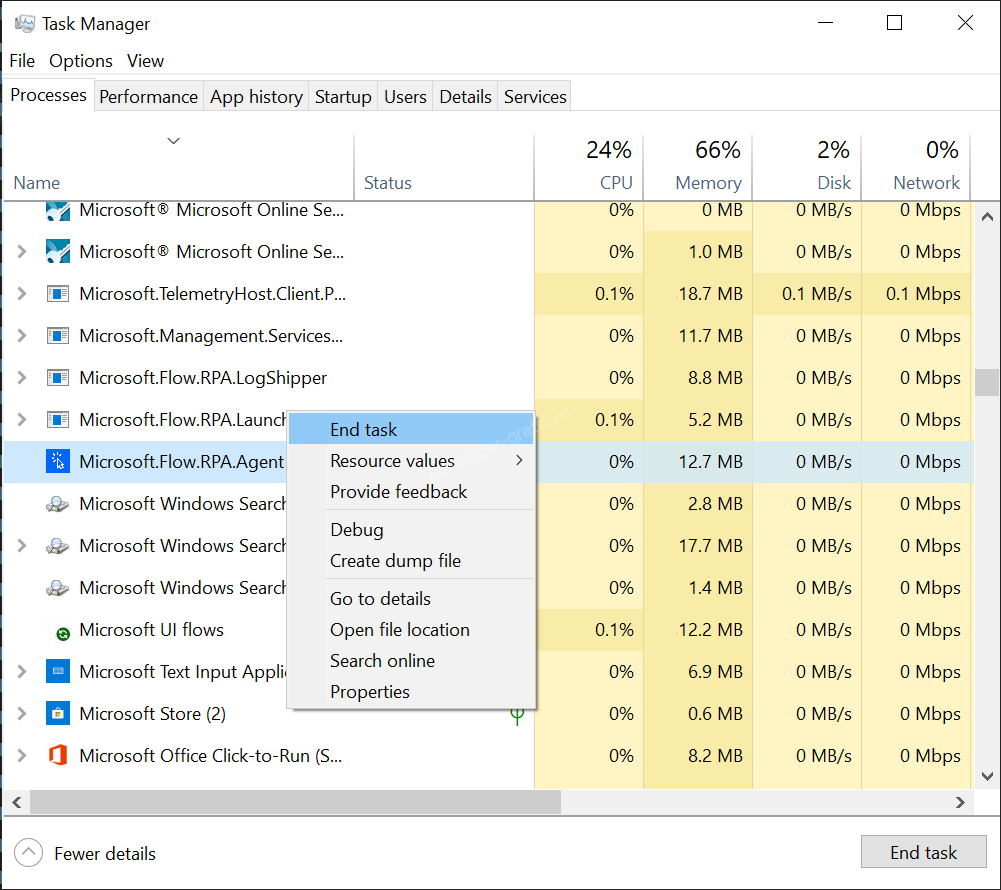Screen dimensions: 1001x890
Task: Click the Microsoft.Flow.RPA.Agent cursor icon
Action: 58,462
